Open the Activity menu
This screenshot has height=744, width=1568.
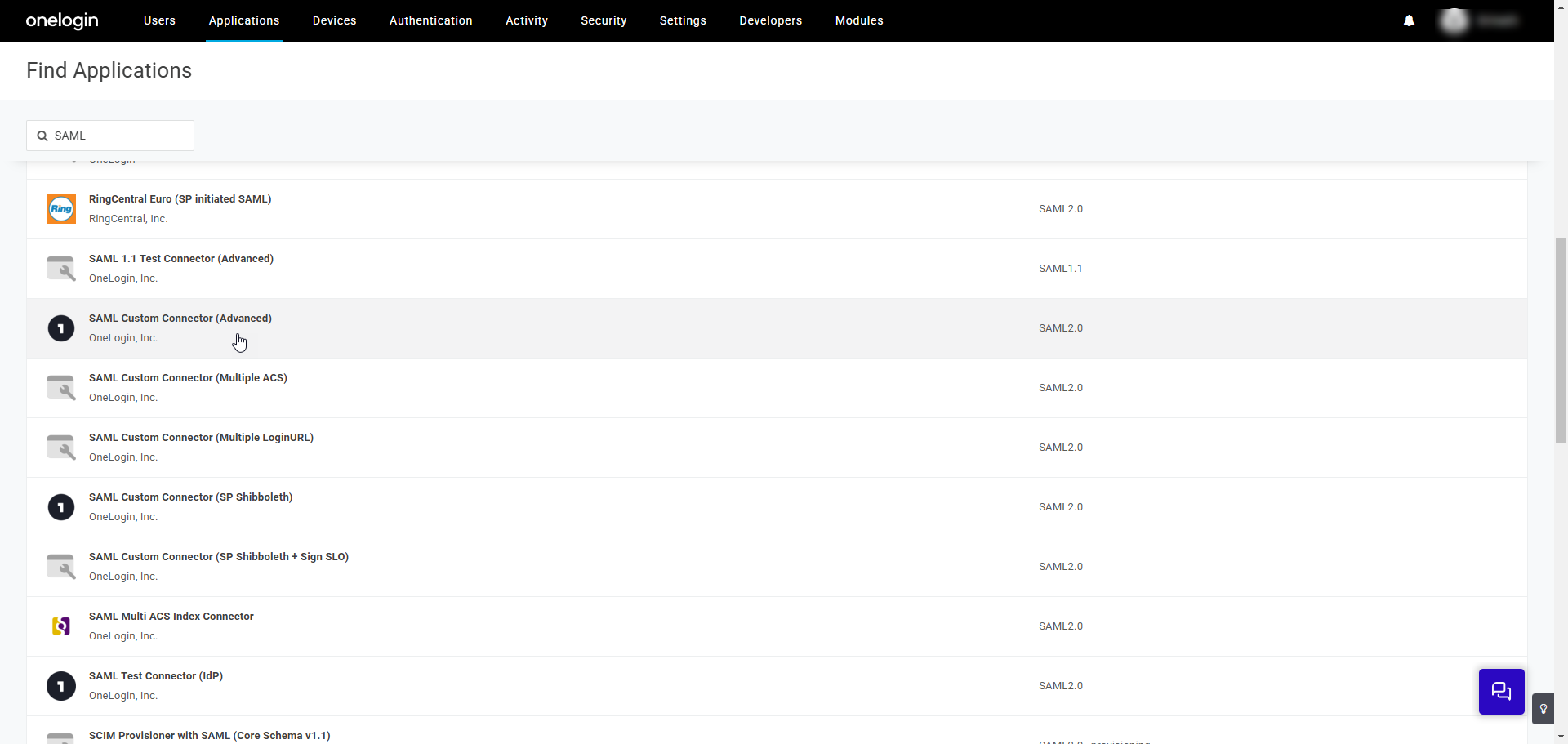point(527,20)
